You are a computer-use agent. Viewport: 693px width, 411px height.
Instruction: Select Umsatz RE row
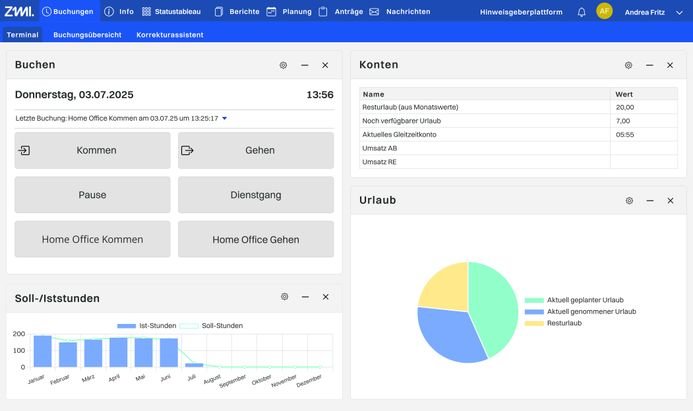click(518, 162)
